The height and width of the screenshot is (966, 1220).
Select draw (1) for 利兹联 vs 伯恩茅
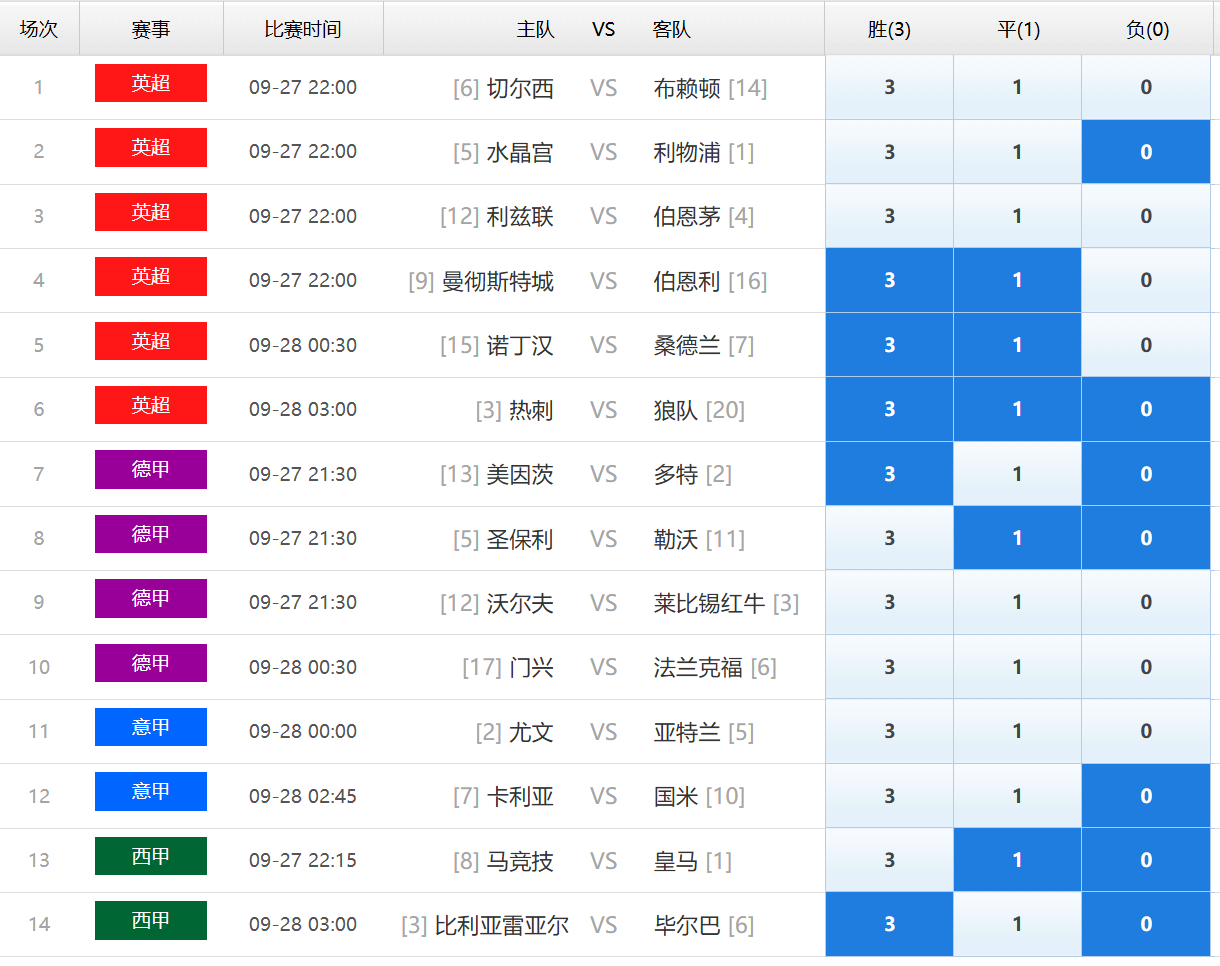coord(1017,216)
